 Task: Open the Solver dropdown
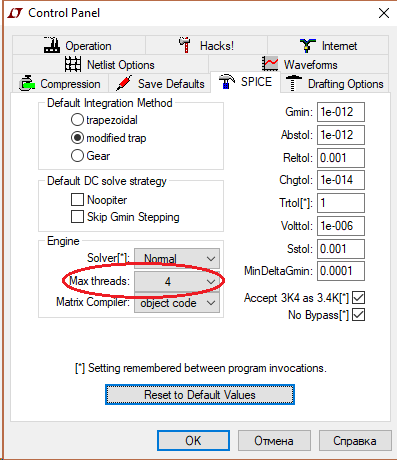tap(177, 258)
